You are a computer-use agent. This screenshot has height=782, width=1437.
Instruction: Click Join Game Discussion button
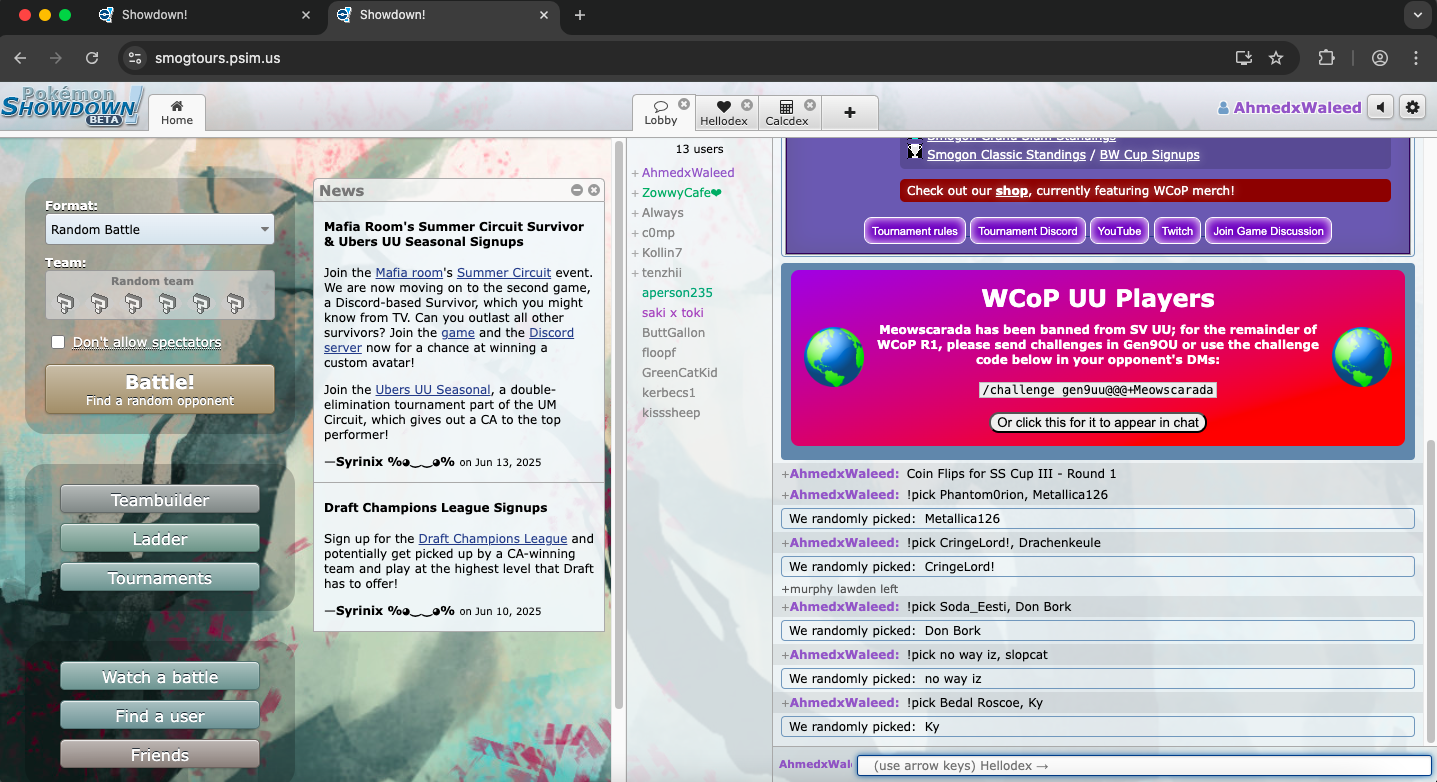[x=1268, y=231]
